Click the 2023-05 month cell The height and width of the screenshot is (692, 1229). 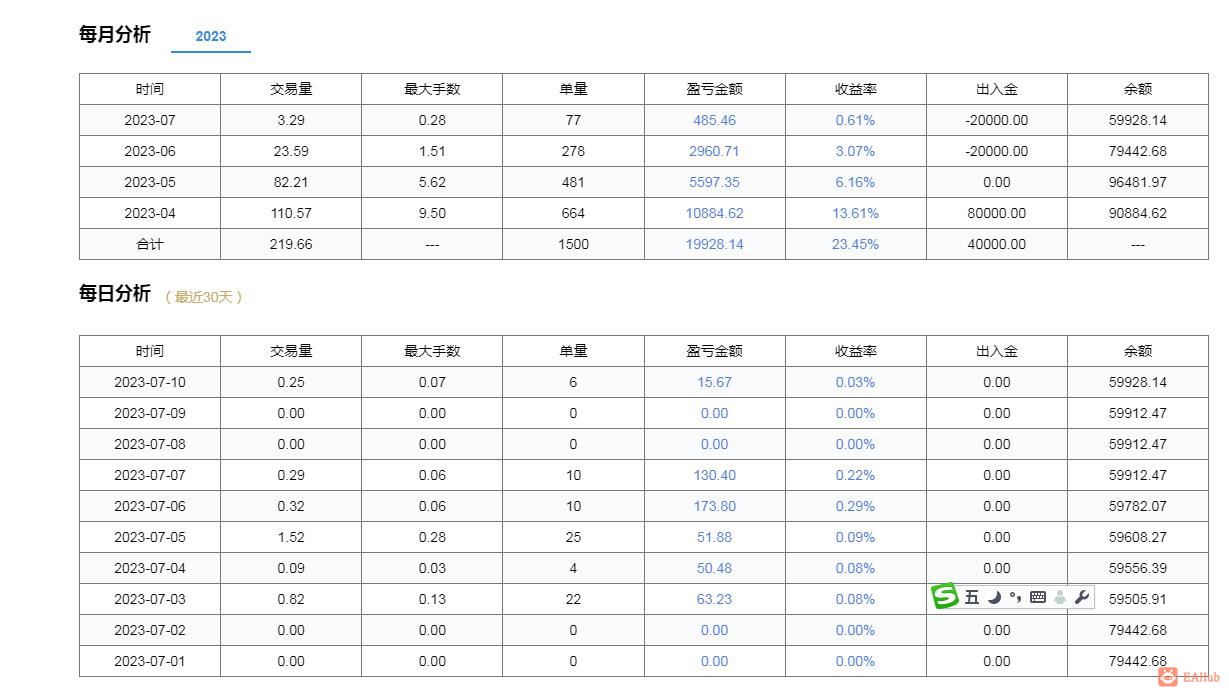point(150,182)
